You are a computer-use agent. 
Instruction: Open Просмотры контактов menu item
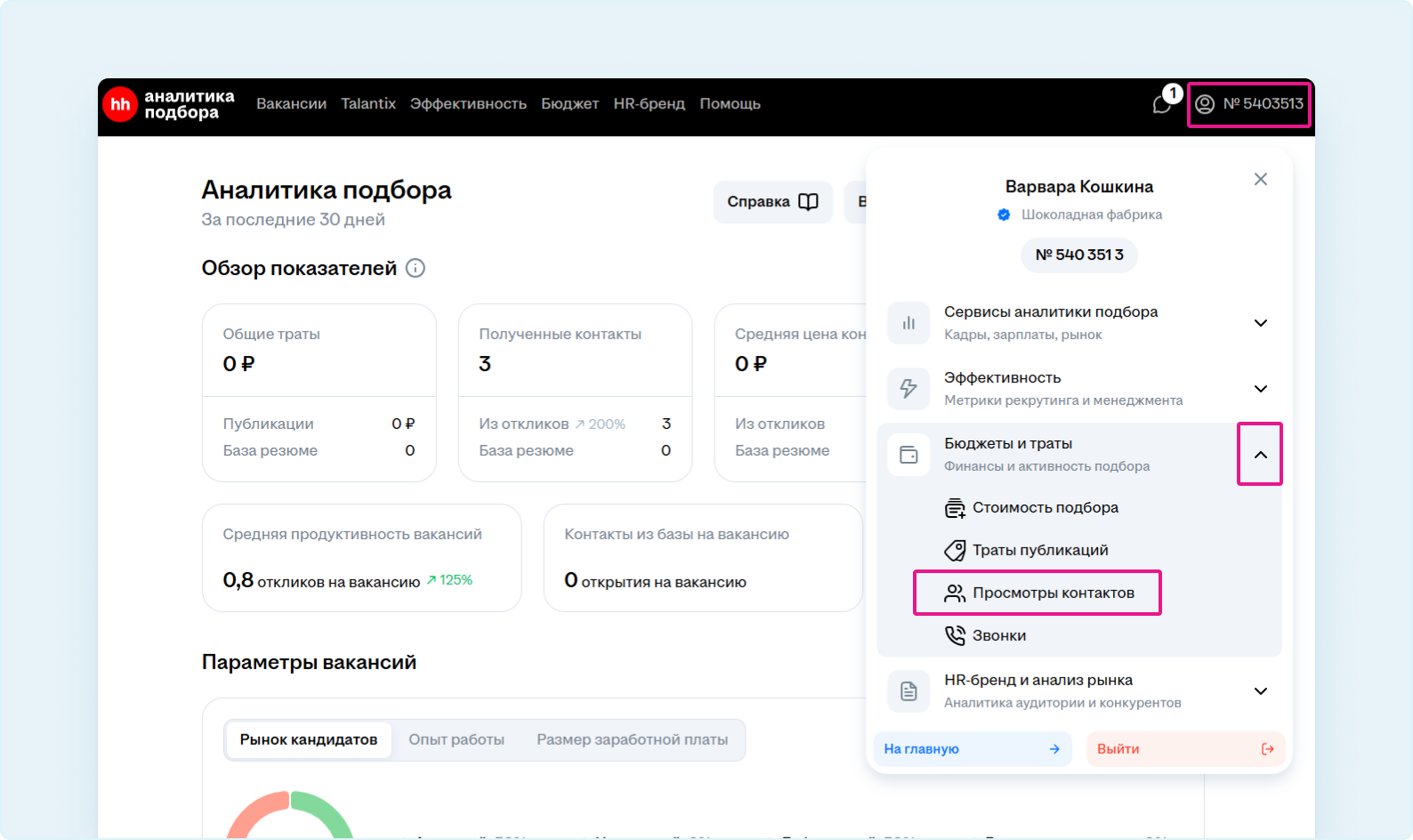point(1038,593)
